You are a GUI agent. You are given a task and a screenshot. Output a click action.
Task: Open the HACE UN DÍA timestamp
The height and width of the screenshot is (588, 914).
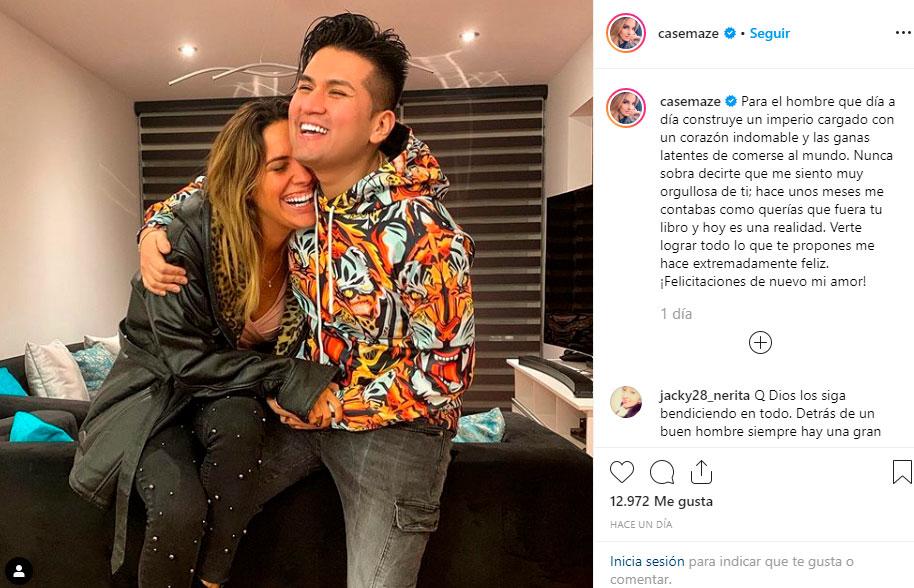[x=641, y=524]
